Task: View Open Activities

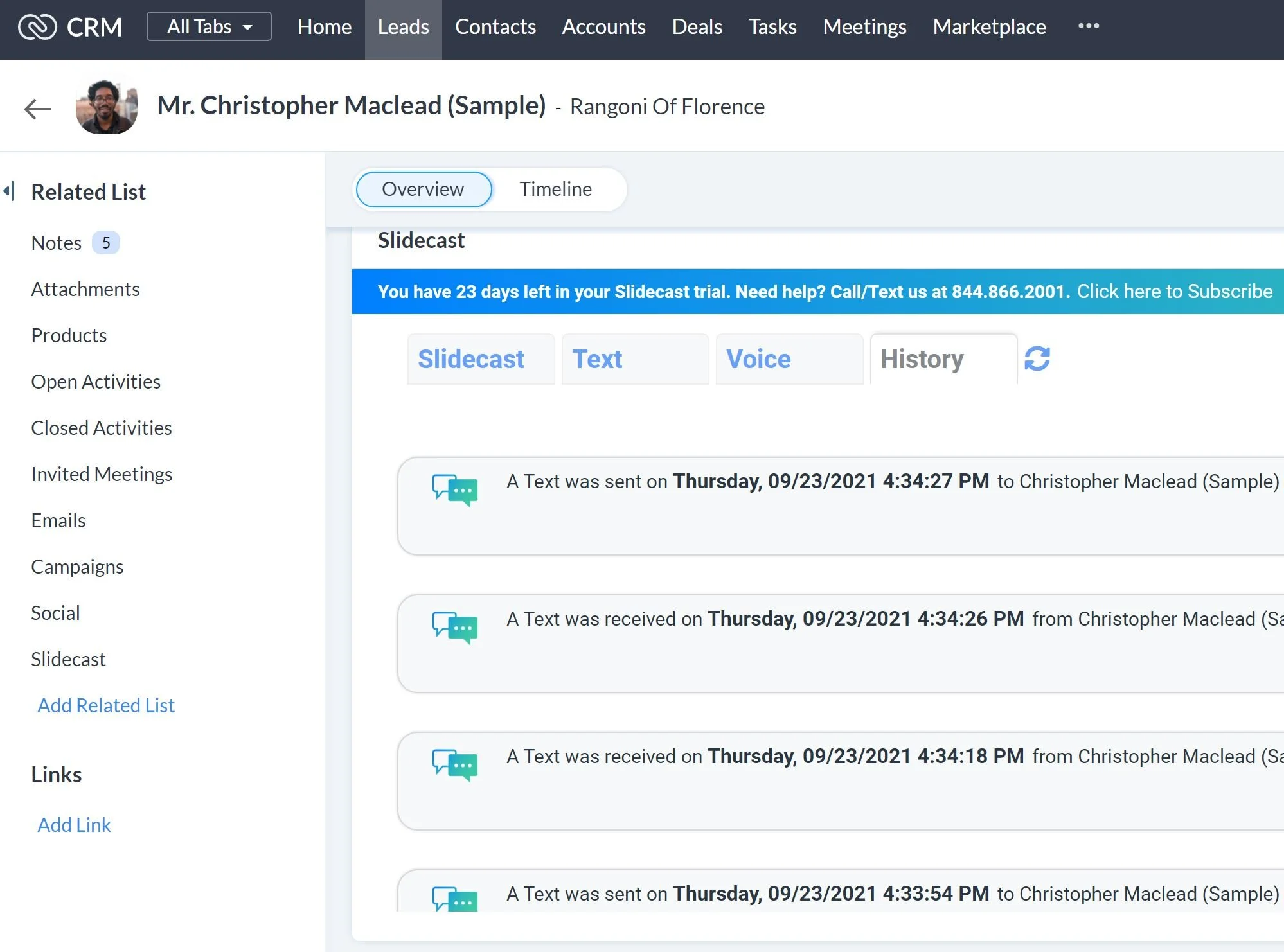Action: [x=96, y=382]
